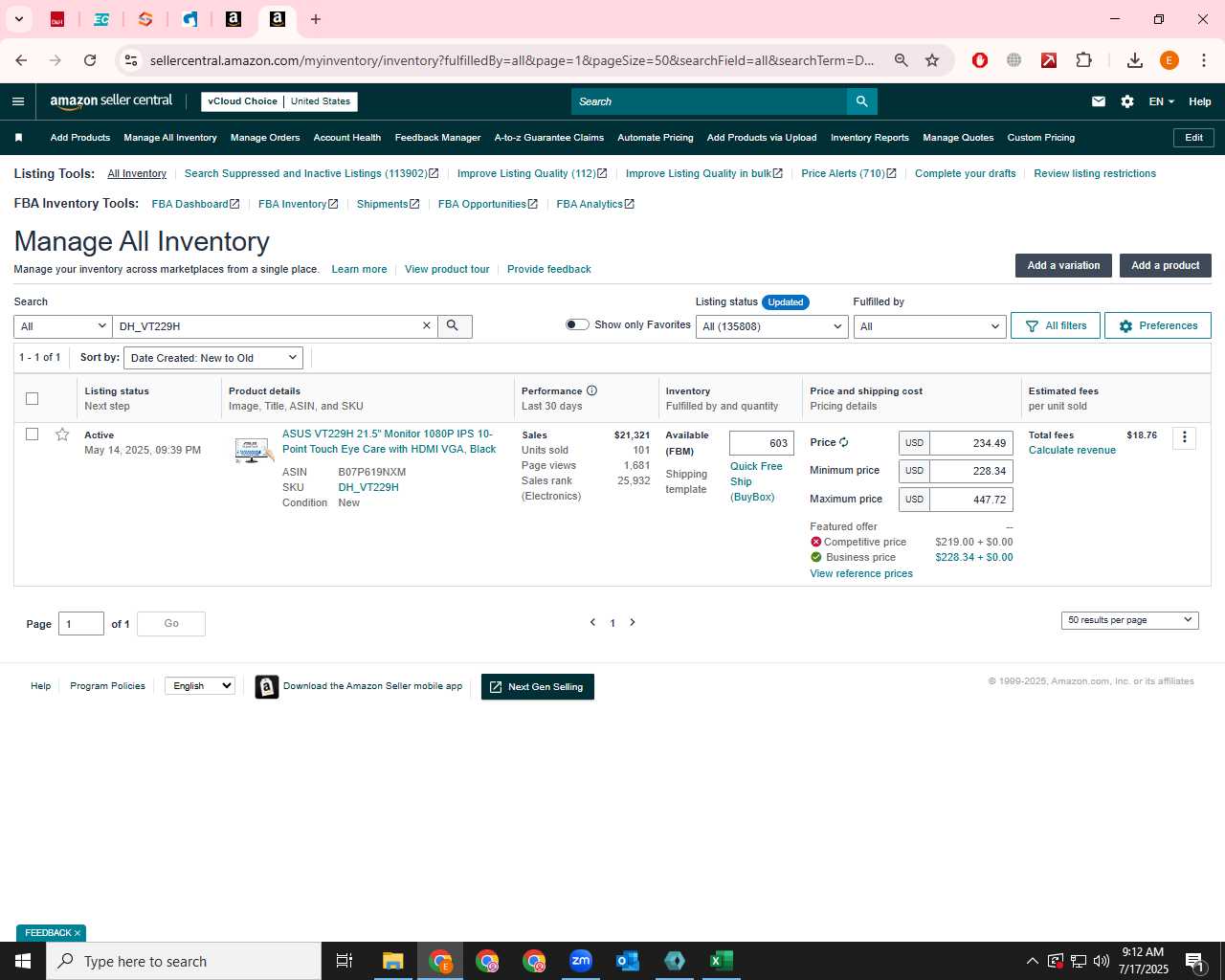Click the Minimum price field showing 228.34
Screen dimensions: 1225x980
coord(971,471)
